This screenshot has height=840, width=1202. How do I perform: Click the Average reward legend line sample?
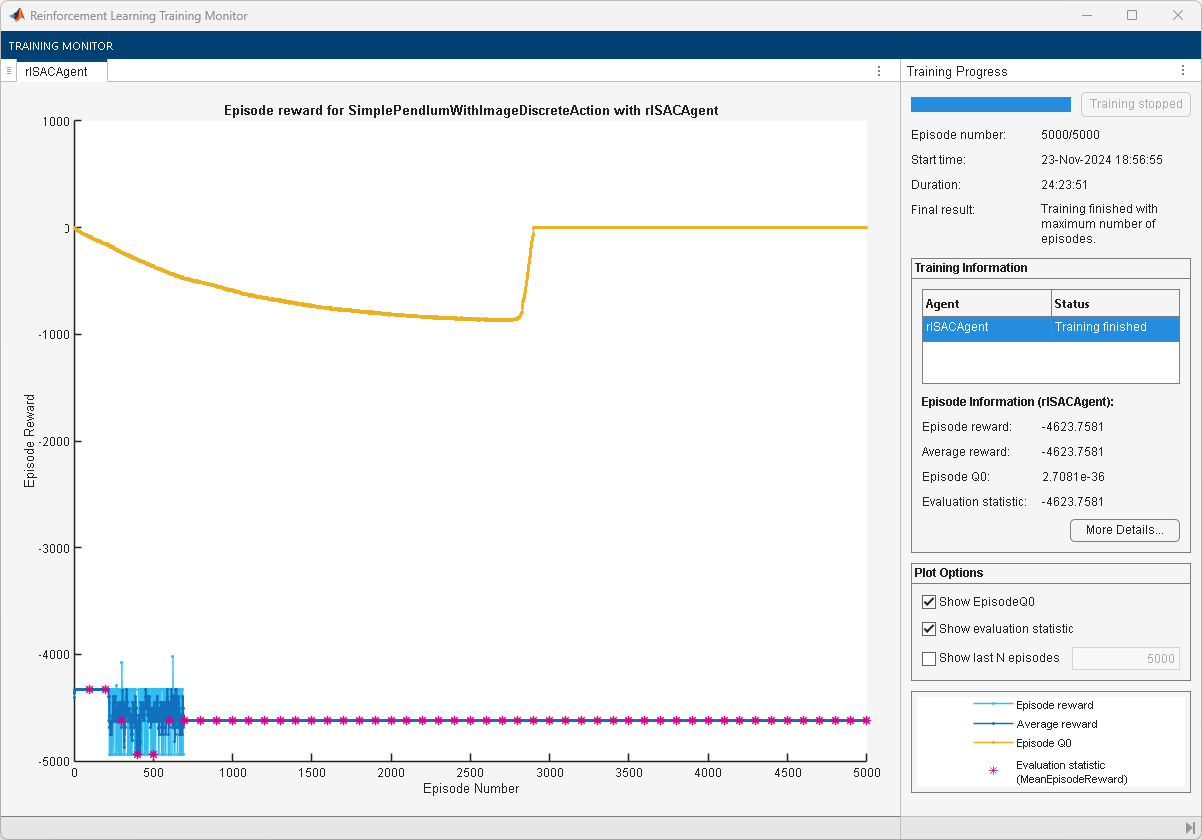pyautogui.click(x=992, y=724)
